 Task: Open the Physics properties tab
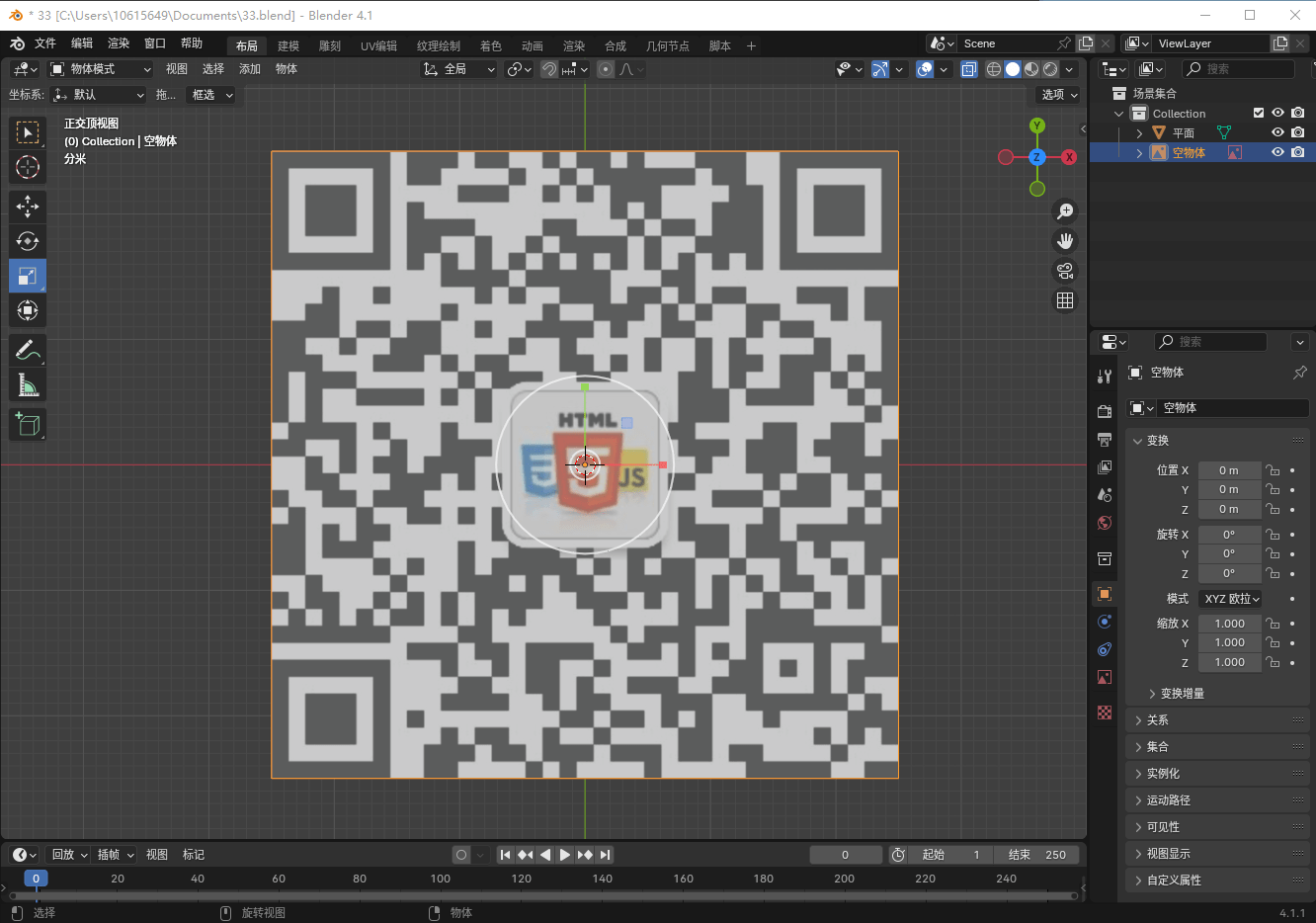click(1105, 622)
